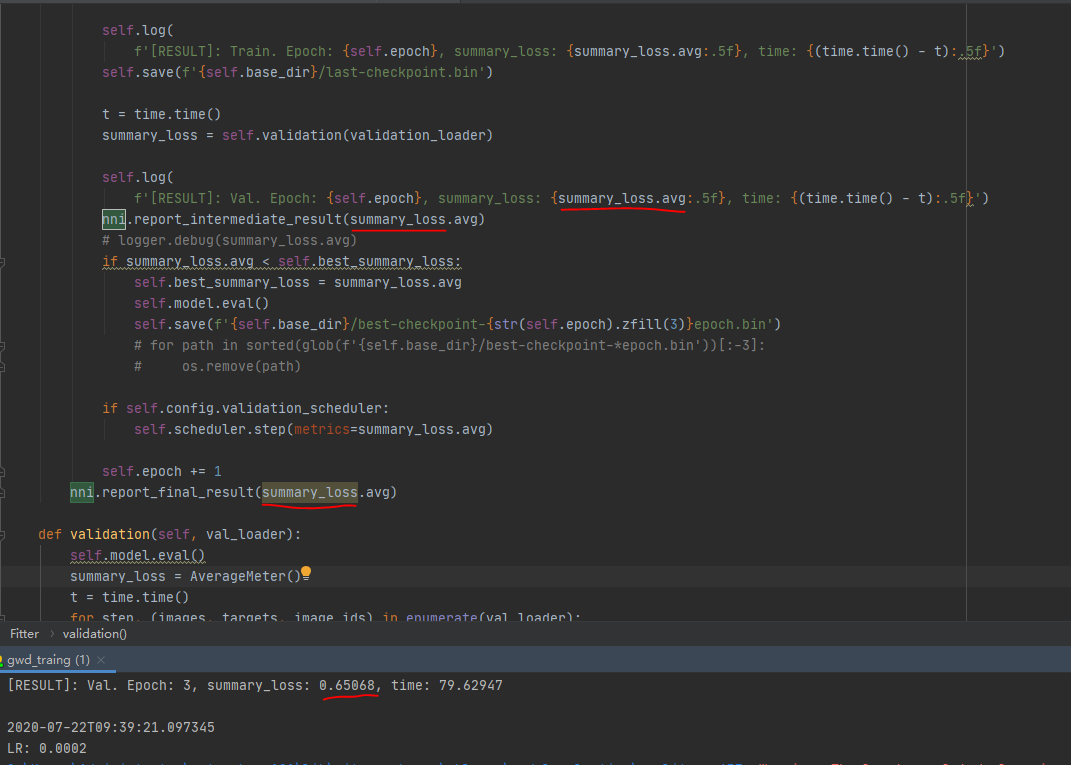The height and width of the screenshot is (765, 1071).
Task: Click highlighted 'summary_loss' in report_final_result call
Action: pos(309,492)
